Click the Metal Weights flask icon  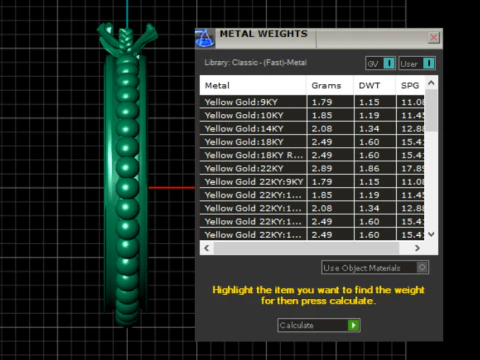205,38
